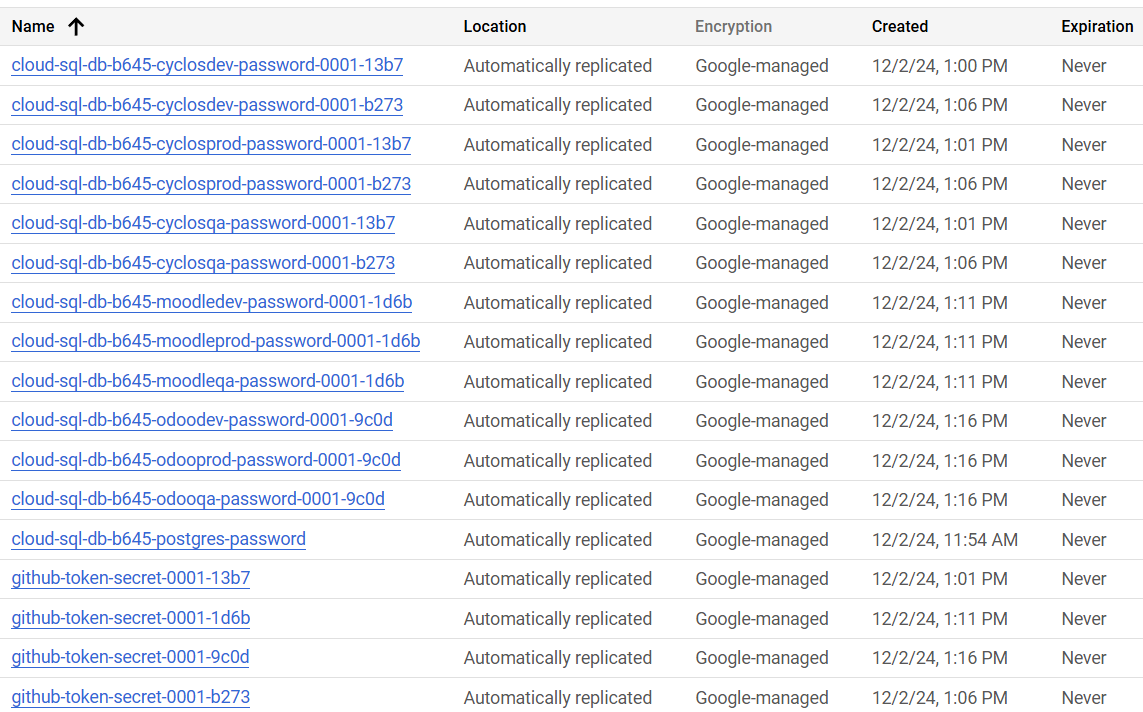This screenshot has width=1143, height=712.
Task: Open secret cloud-sql-db-b645-moodleqa-password-0001-1d6b
Action: click(208, 381)
